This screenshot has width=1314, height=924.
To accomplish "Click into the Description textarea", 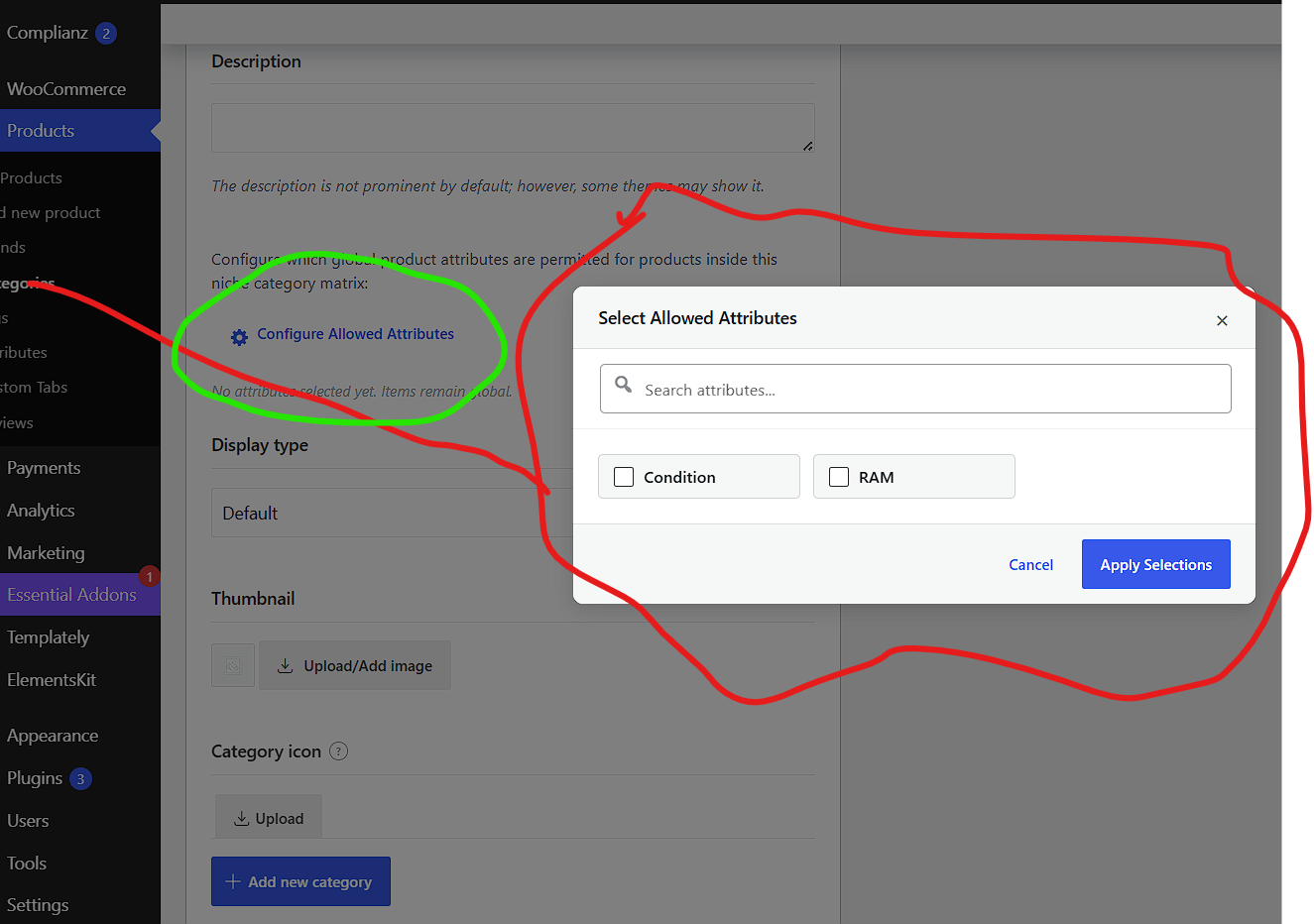I will tap(513, 128).
